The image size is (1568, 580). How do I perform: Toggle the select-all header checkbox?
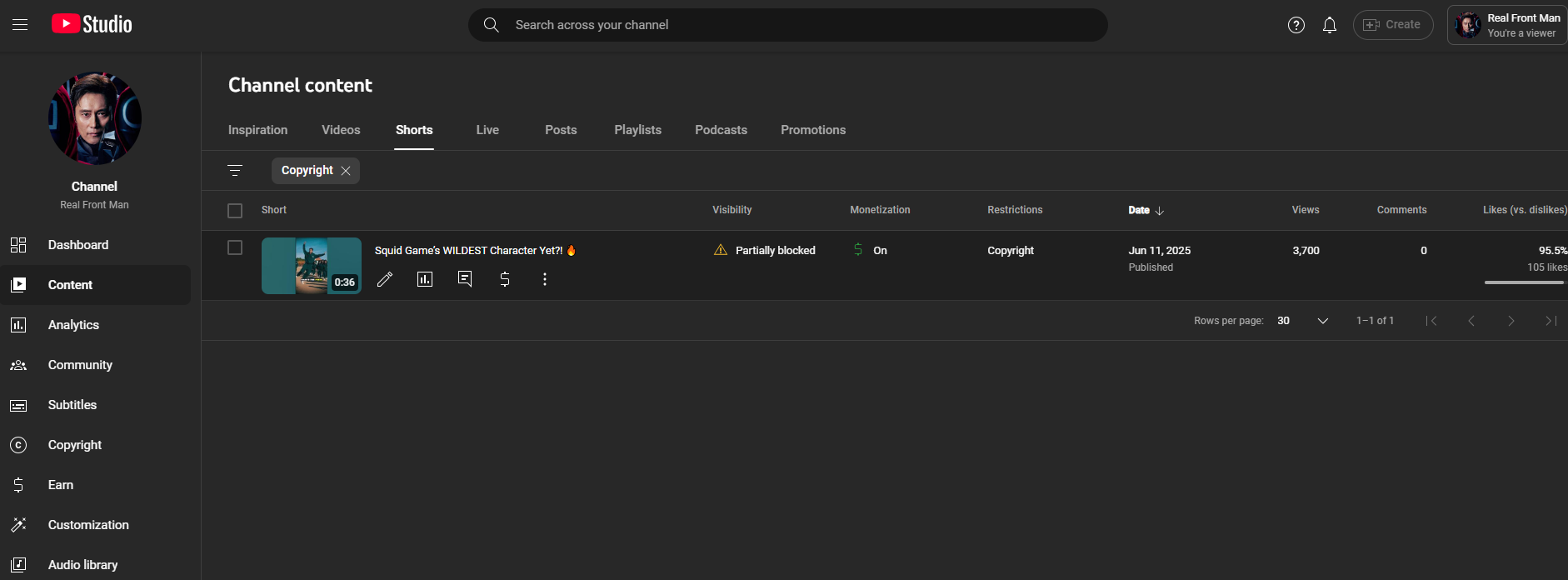point(235,211)
